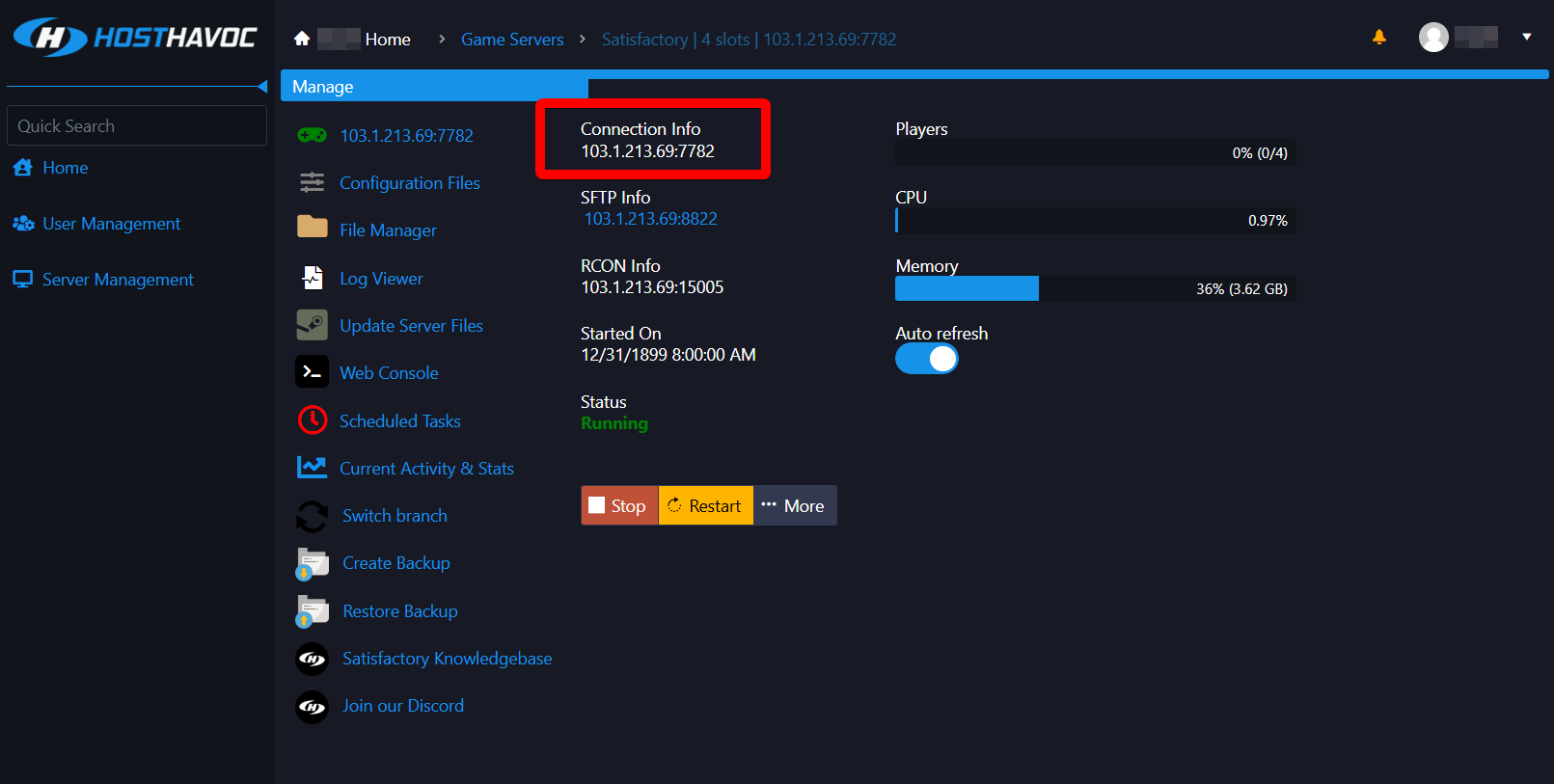
Task: Click the Started On date value
Action: pos(668,355)
